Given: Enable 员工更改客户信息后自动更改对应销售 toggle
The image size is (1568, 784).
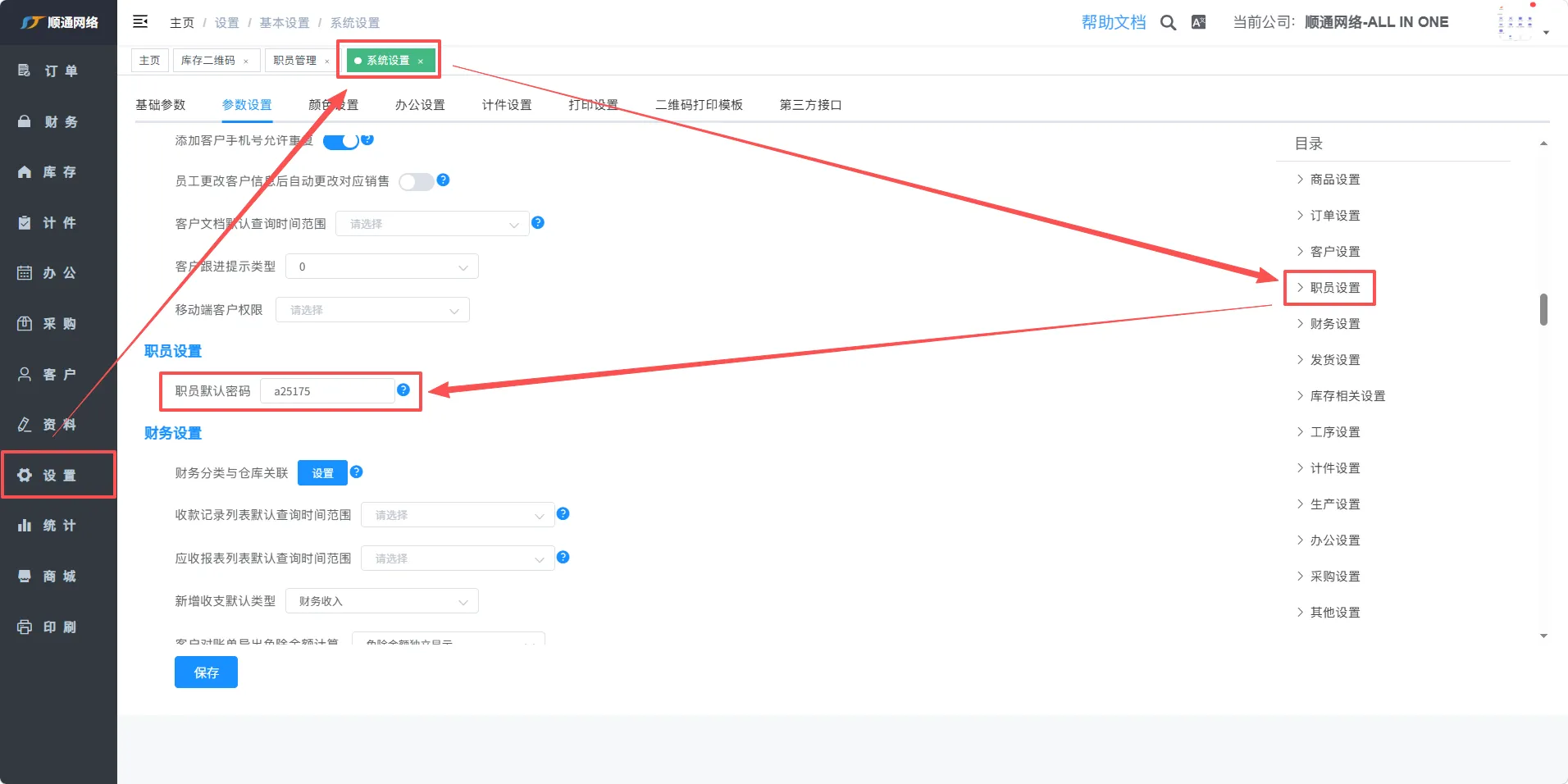Looking at the screenshot, I should click(x=416, y=182).
